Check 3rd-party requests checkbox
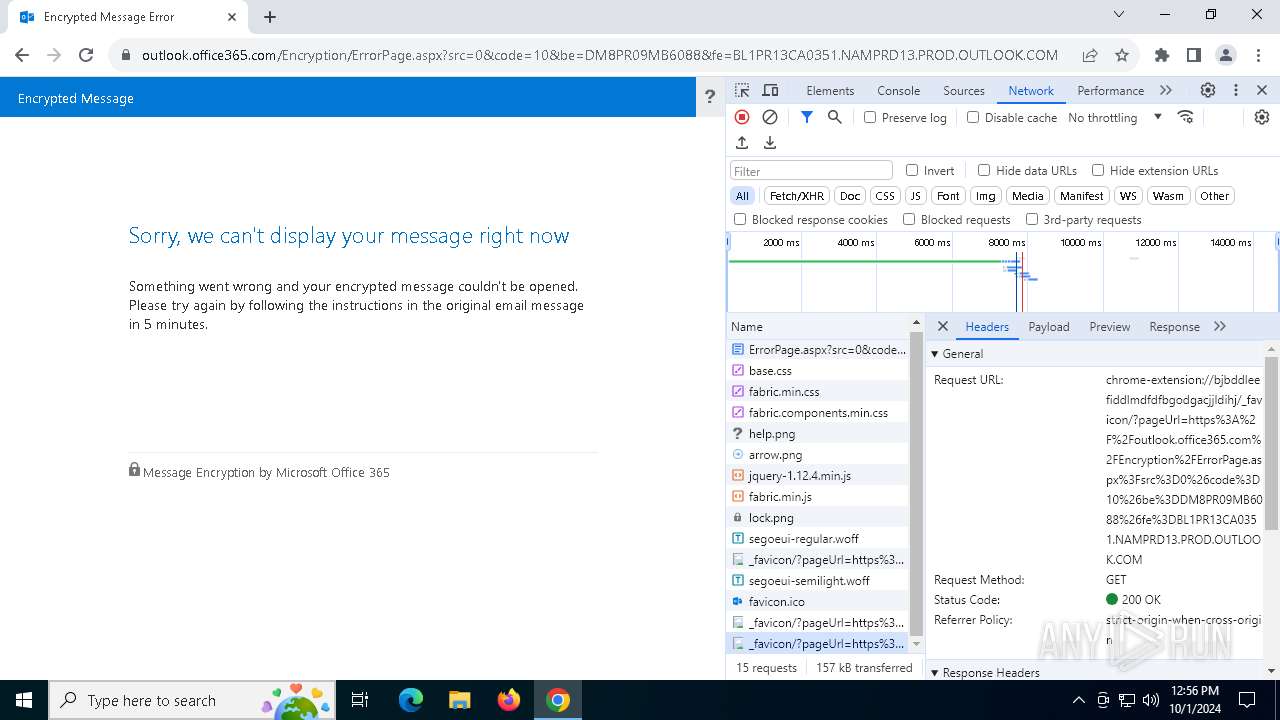Screen dimensions: 1280x720 [x=1032, y=219]
